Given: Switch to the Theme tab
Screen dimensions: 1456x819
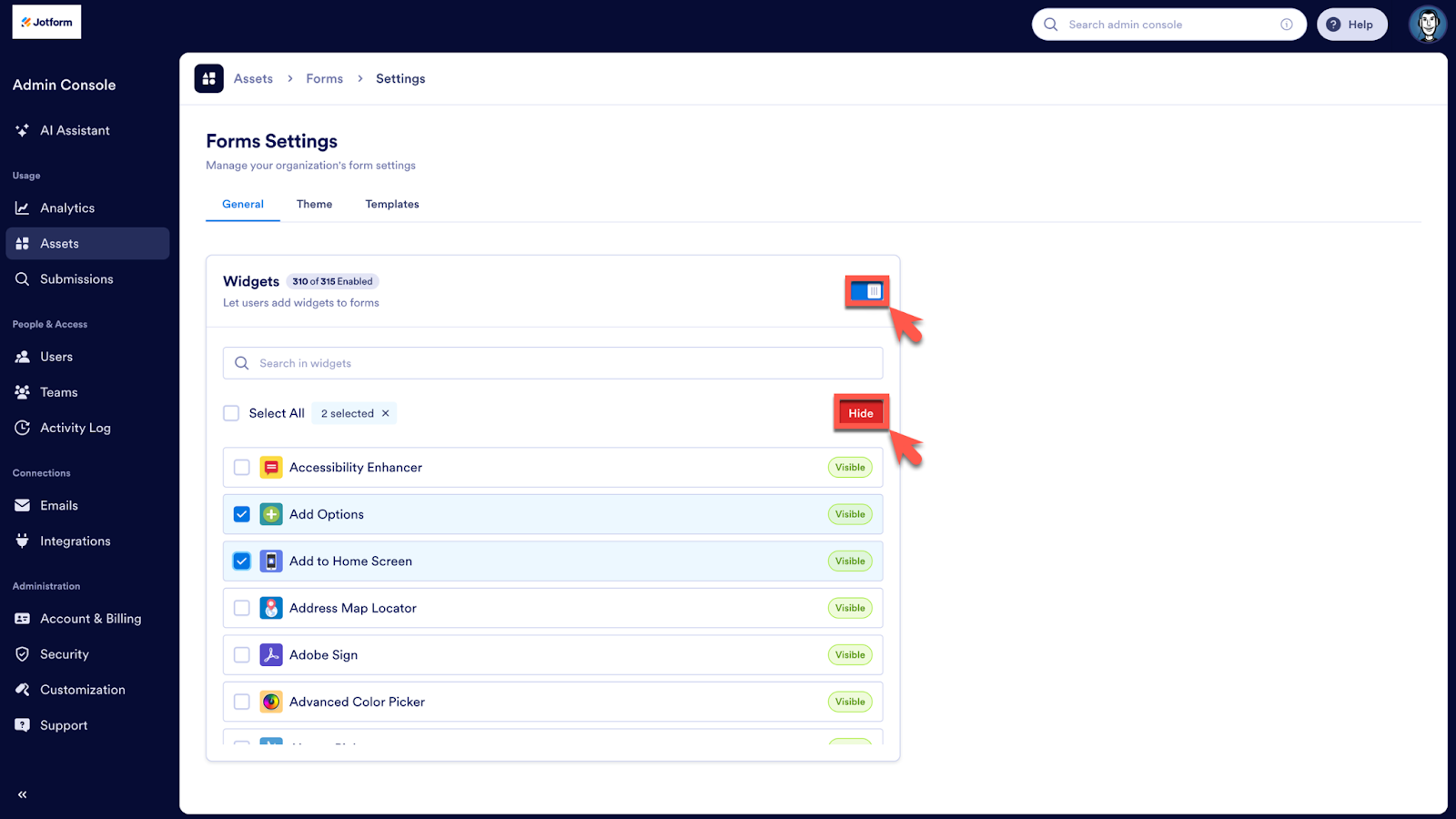Looking at the screenshot, I should [314, 204].
